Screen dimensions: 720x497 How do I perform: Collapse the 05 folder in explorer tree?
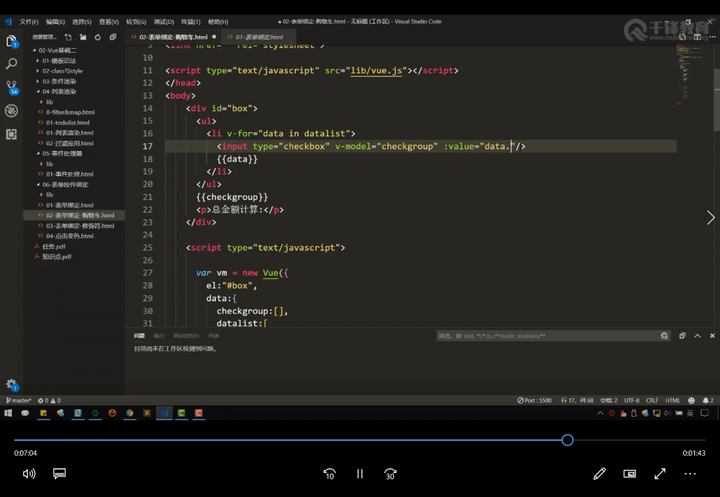tap(60, 153)
